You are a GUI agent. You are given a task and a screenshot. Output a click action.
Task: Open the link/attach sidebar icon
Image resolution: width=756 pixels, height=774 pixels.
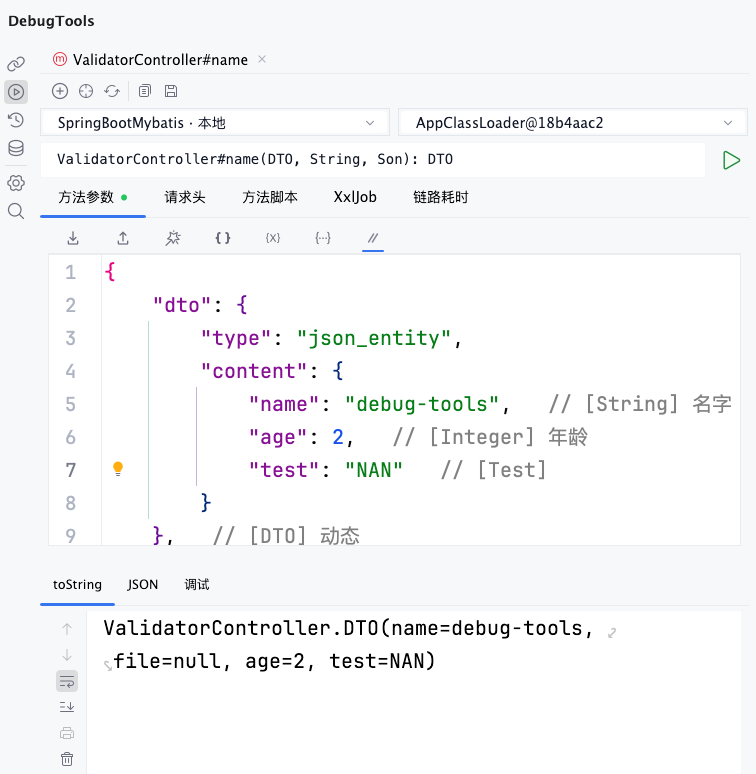click(16, 64)
